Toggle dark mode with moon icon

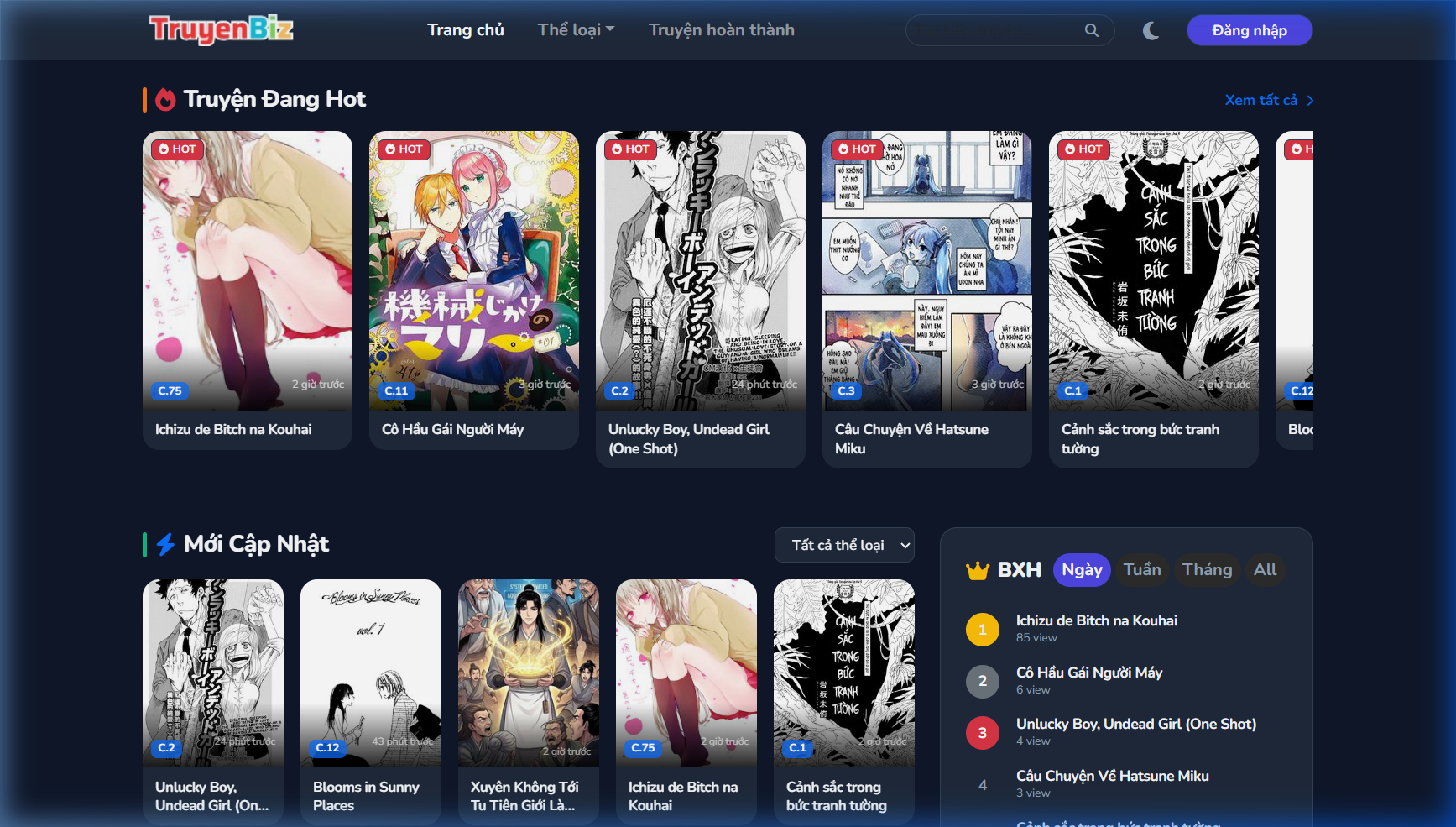coord(1151,31)
